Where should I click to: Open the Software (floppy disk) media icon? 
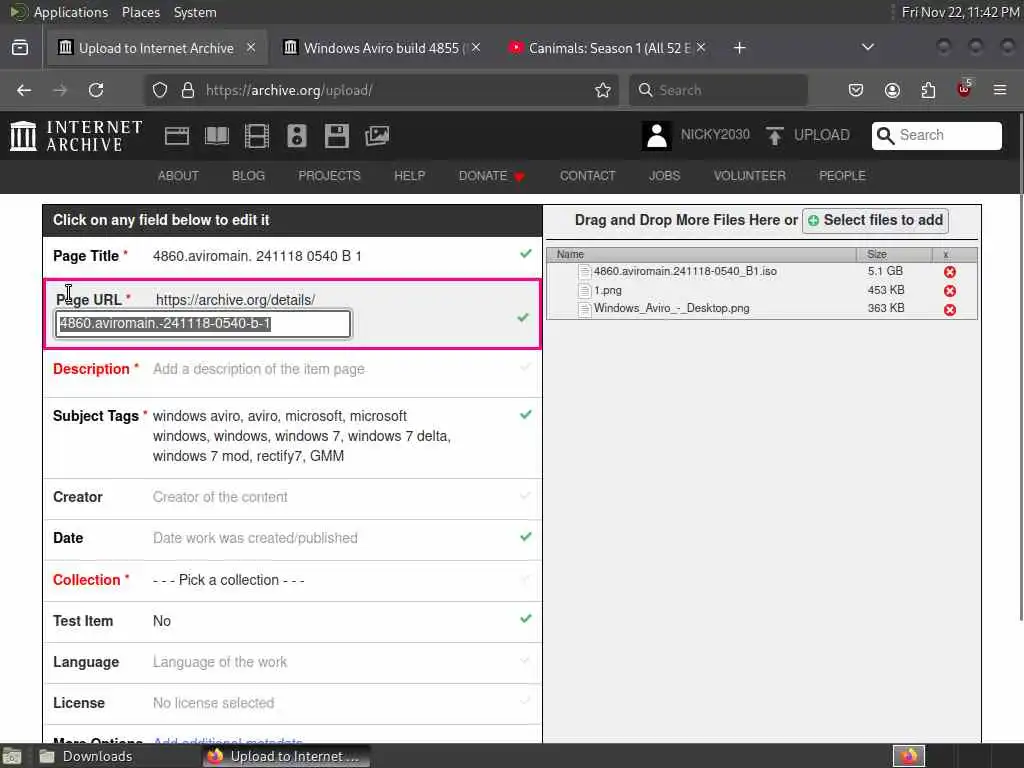337,136
